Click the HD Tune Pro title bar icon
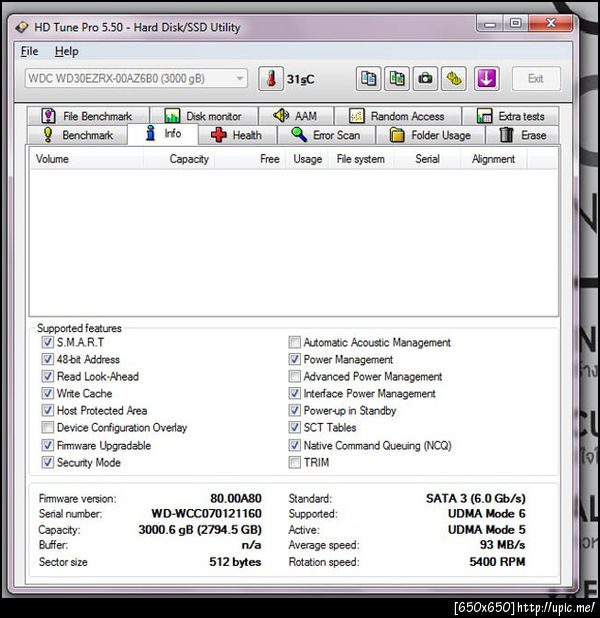The image size is (600, 618). [x=22, y=27]
